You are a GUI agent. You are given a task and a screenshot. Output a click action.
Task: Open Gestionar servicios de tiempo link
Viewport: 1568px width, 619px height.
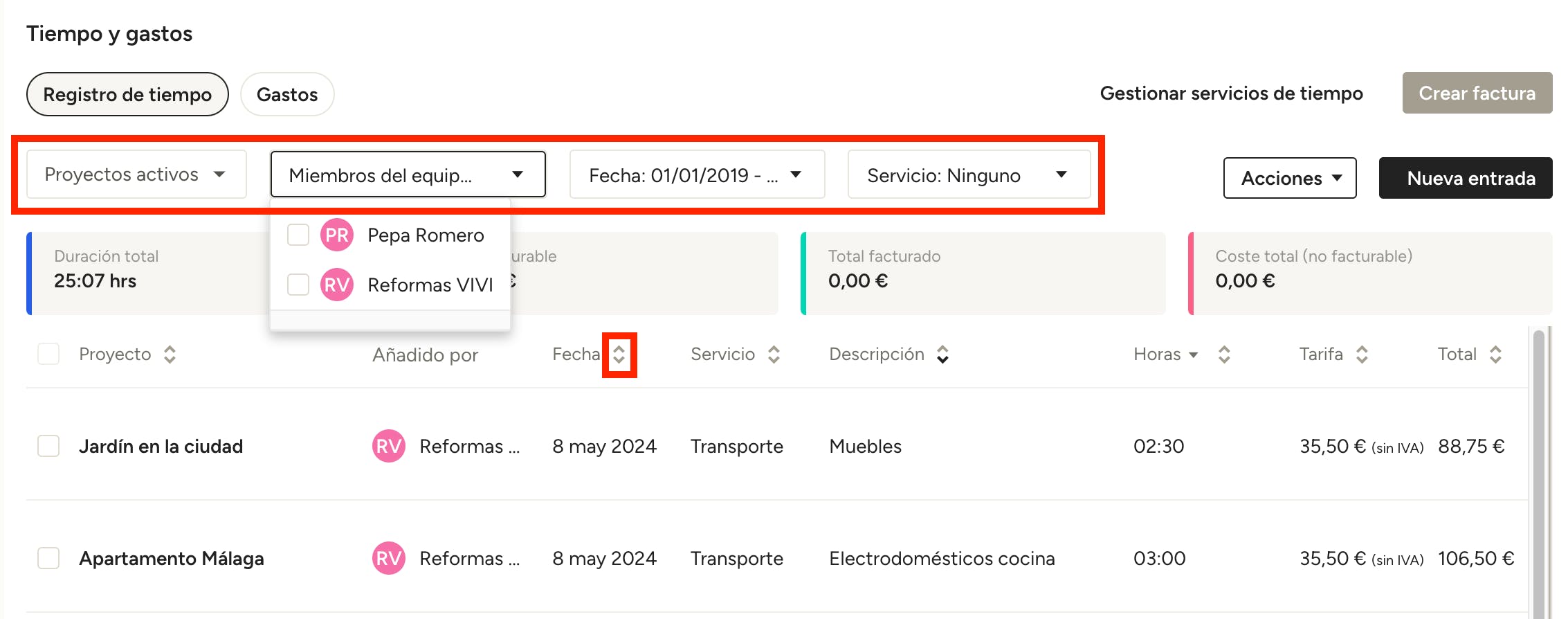click(x=1231, y=93)
